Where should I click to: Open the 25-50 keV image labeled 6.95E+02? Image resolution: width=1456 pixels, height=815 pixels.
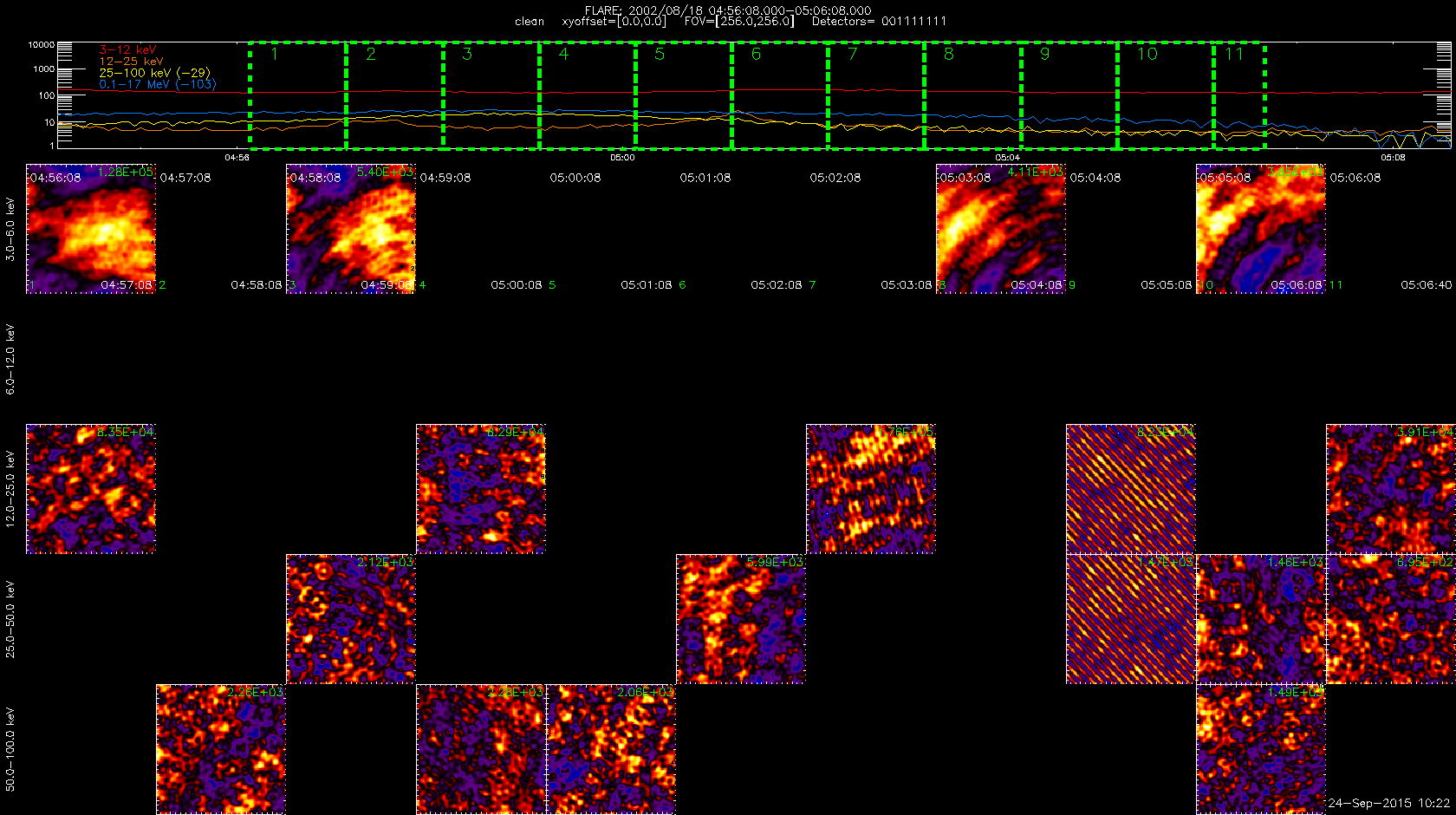(1391, 619)
